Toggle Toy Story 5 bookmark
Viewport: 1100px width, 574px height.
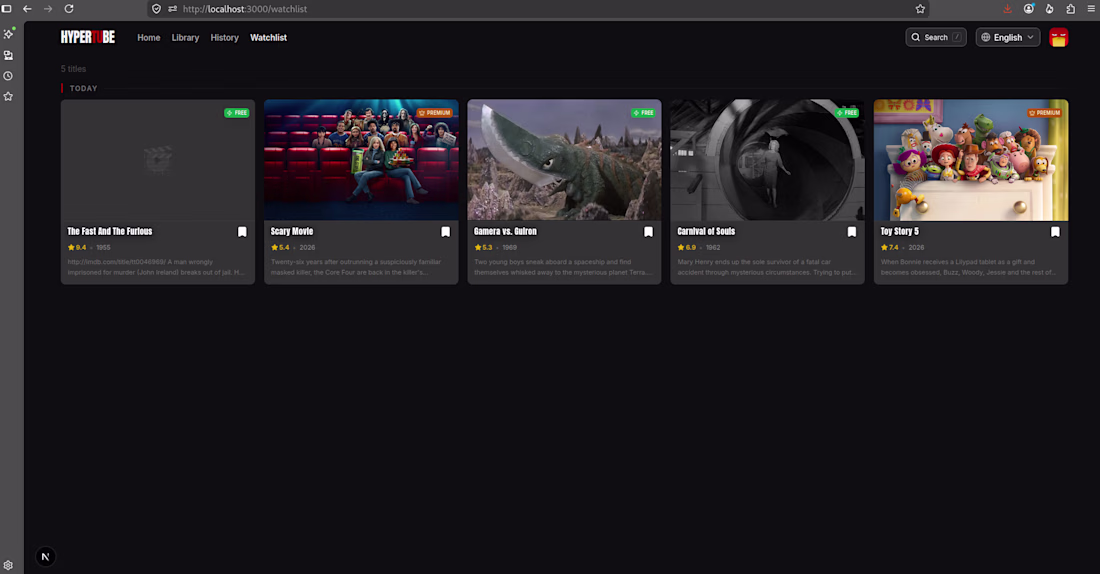pos(1055,232)
